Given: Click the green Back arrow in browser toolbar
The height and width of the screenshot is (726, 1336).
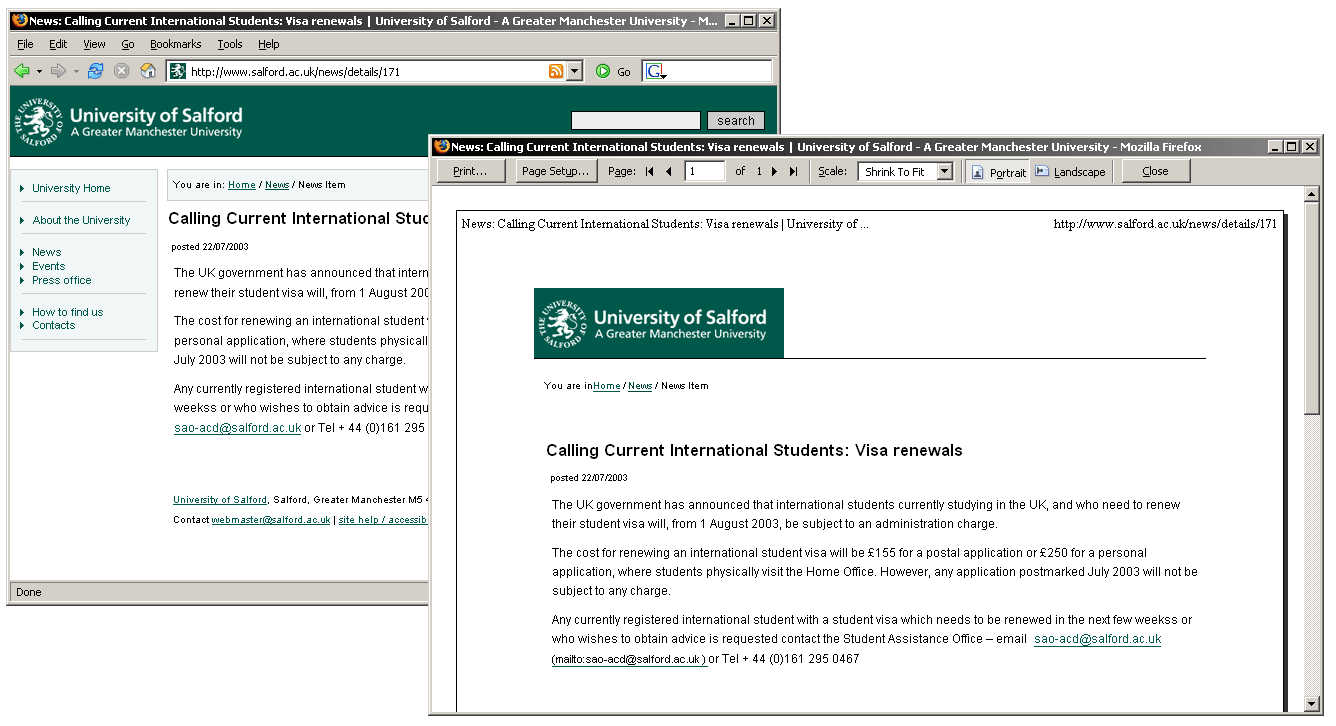Looking at the screenshot, I should [21, 71].
